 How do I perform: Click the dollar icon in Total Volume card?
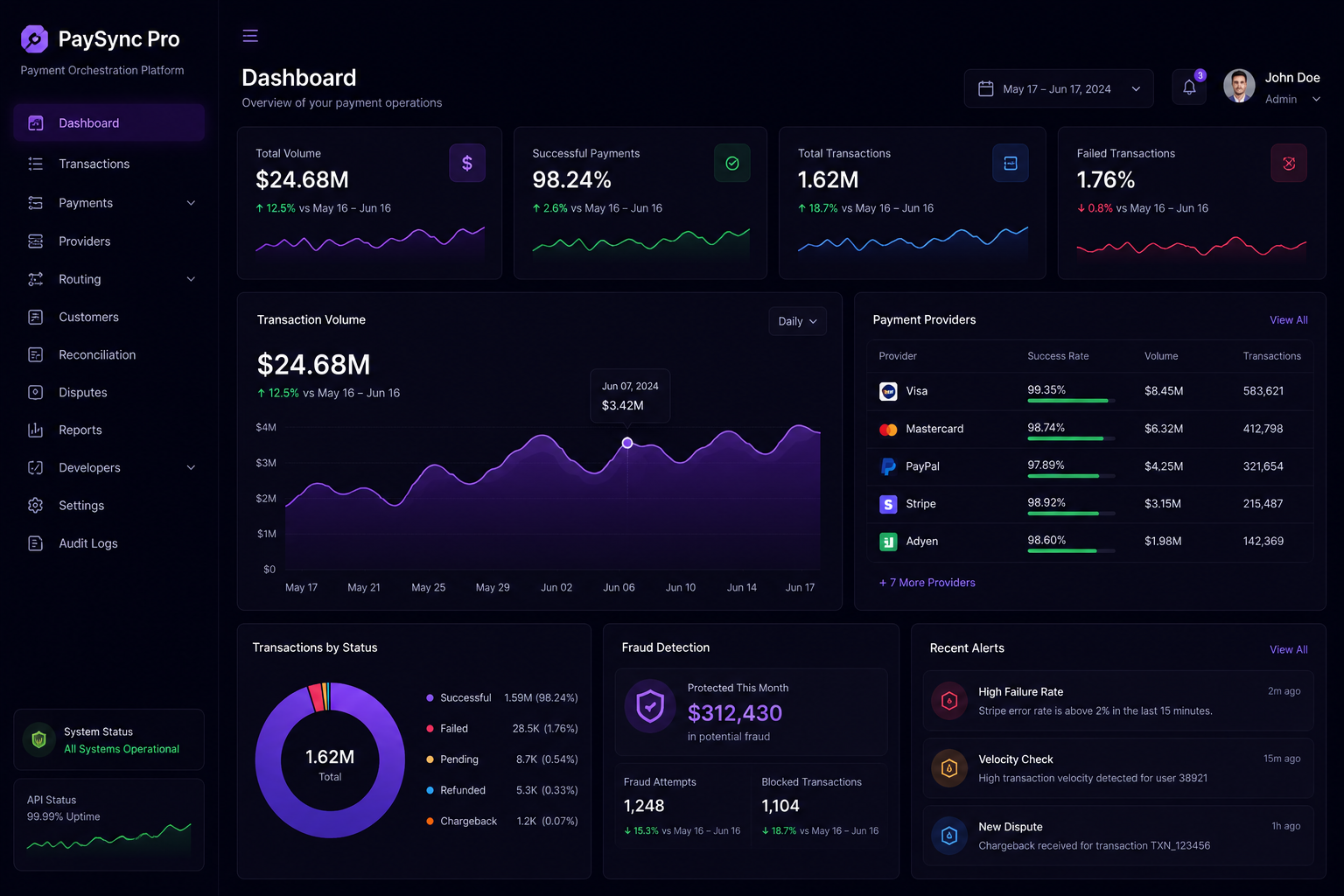pos(467,163)
